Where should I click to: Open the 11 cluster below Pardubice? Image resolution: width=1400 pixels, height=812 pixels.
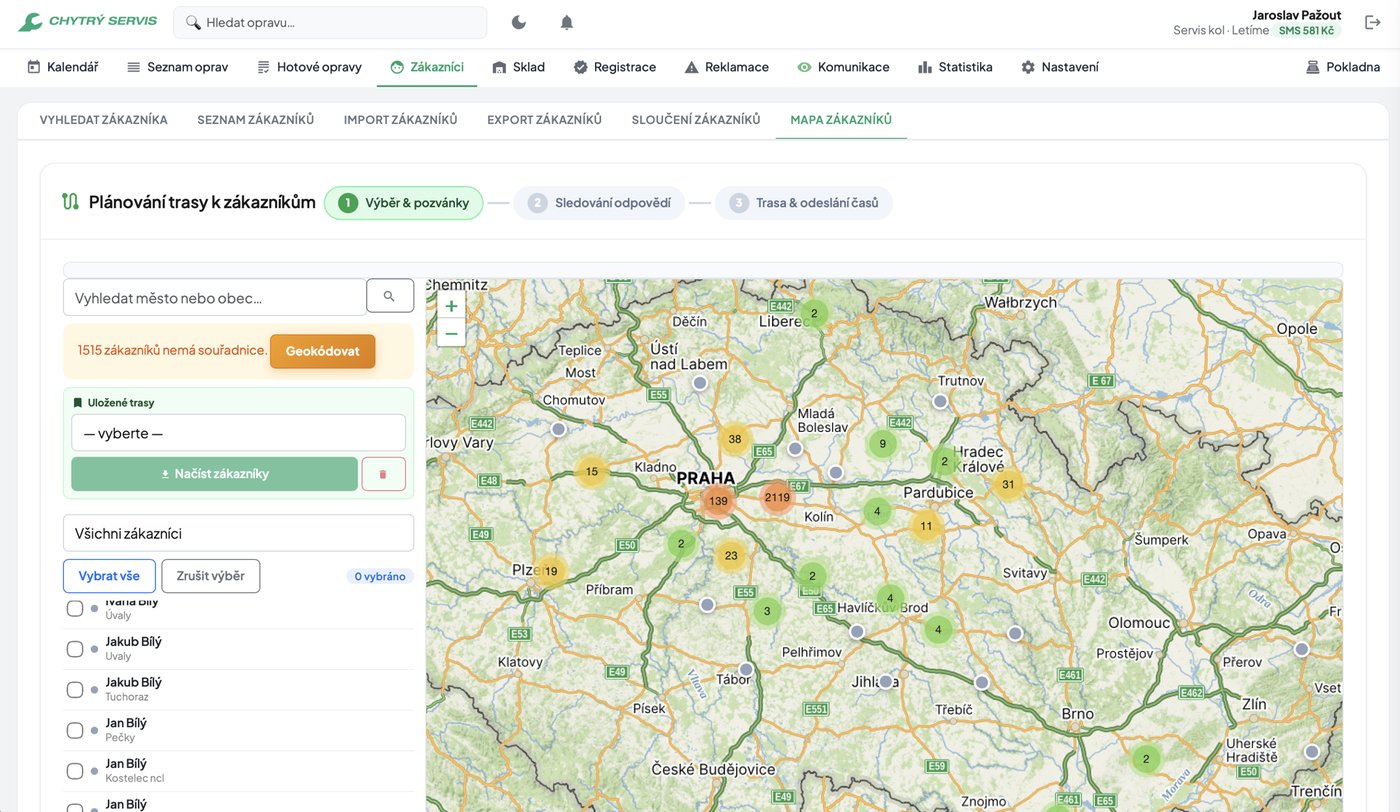point(926,526)
